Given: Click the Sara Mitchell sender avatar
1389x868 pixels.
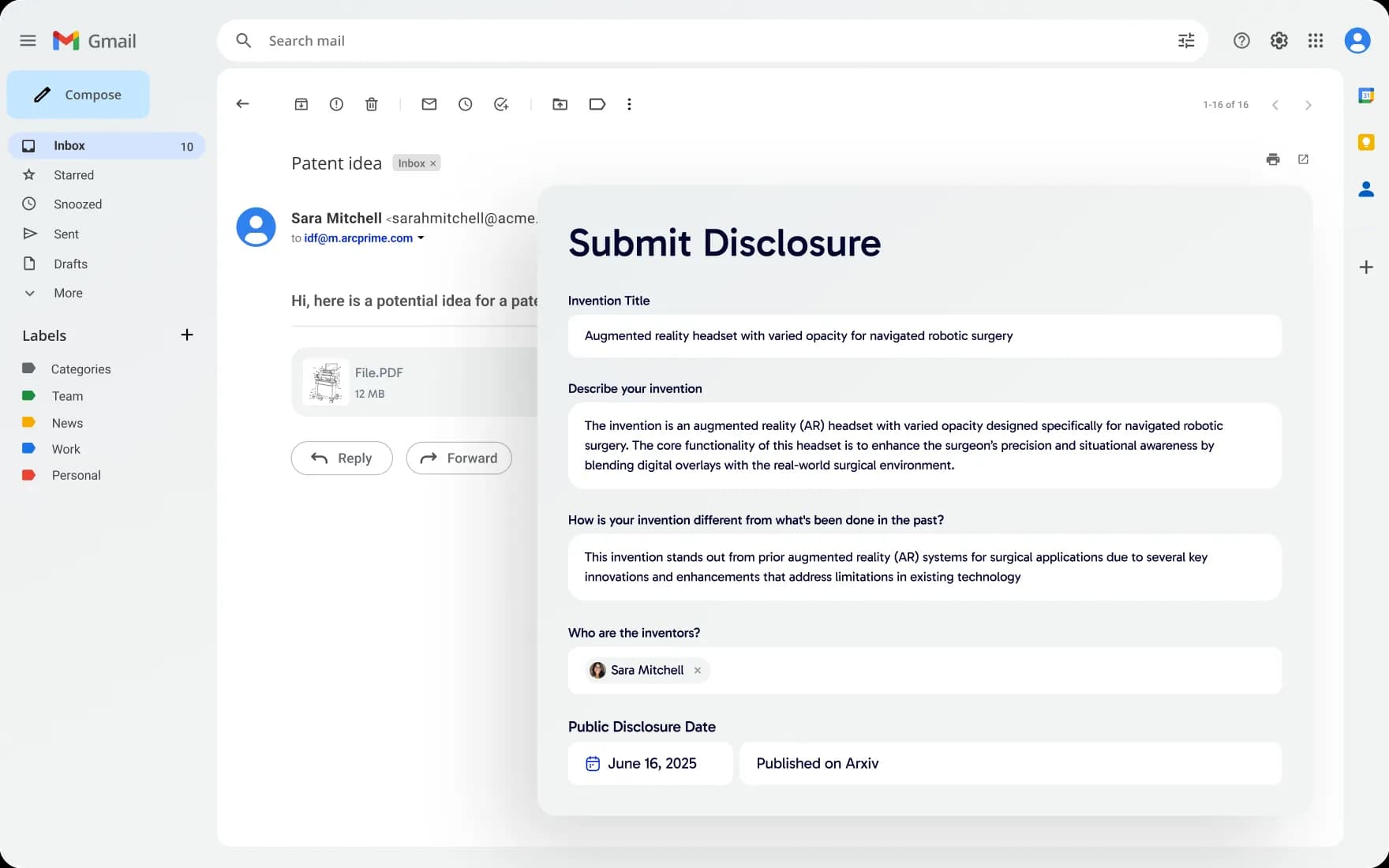Looking at the screenshot, I should tap(256, 227).
